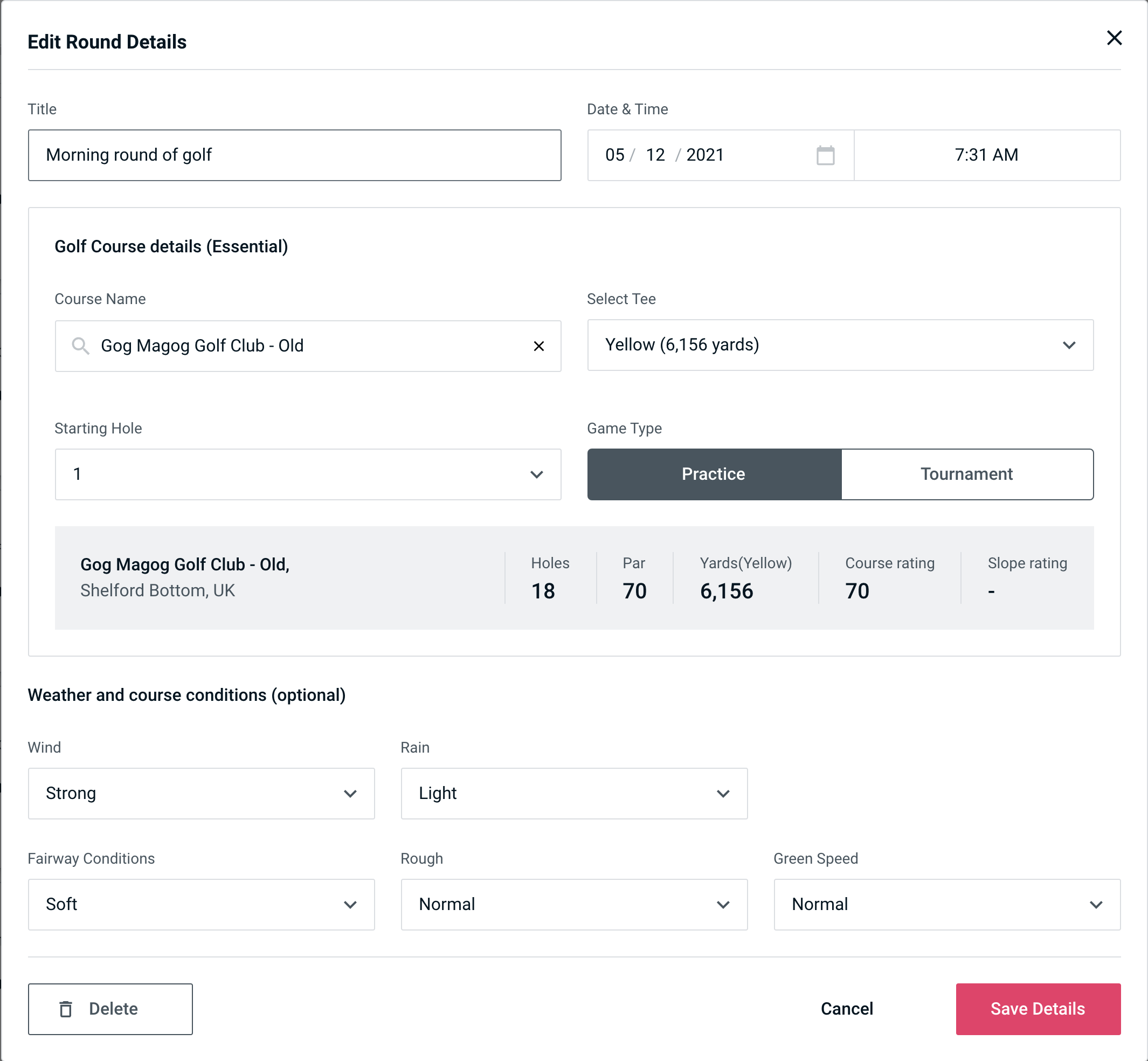
Task: Toggle Game Type to Practice
Action: point(714,474)
